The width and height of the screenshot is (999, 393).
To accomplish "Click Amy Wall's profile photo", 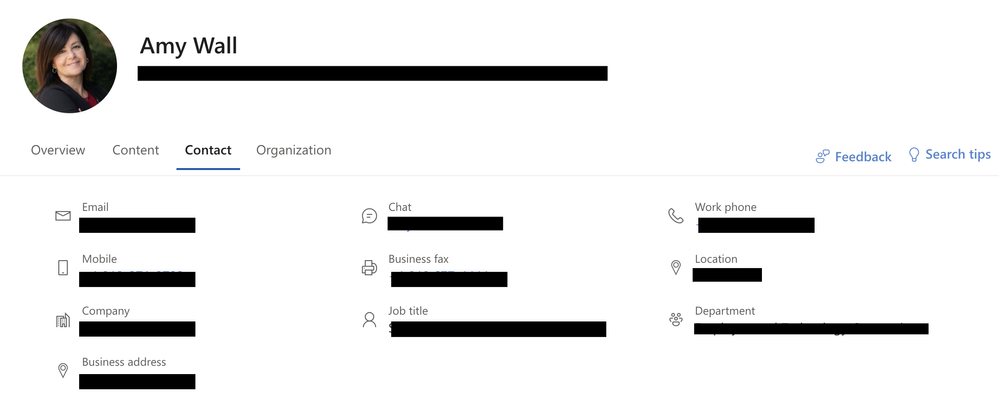I will pos(69,66).
